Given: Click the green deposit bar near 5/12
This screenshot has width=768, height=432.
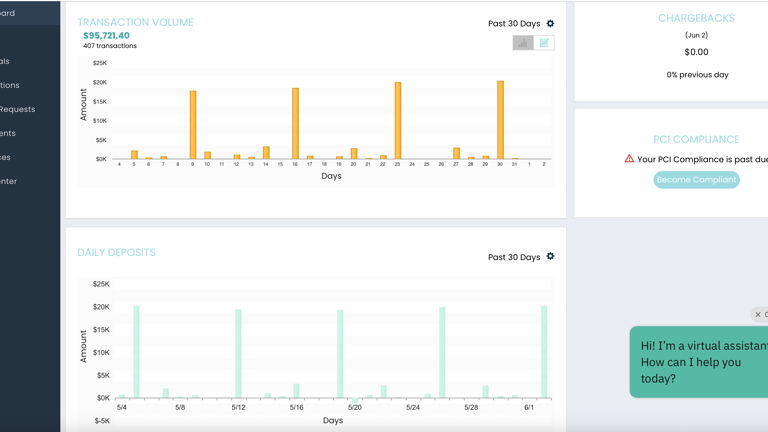Looking at the screenshot, I should (x=238, y=354).
